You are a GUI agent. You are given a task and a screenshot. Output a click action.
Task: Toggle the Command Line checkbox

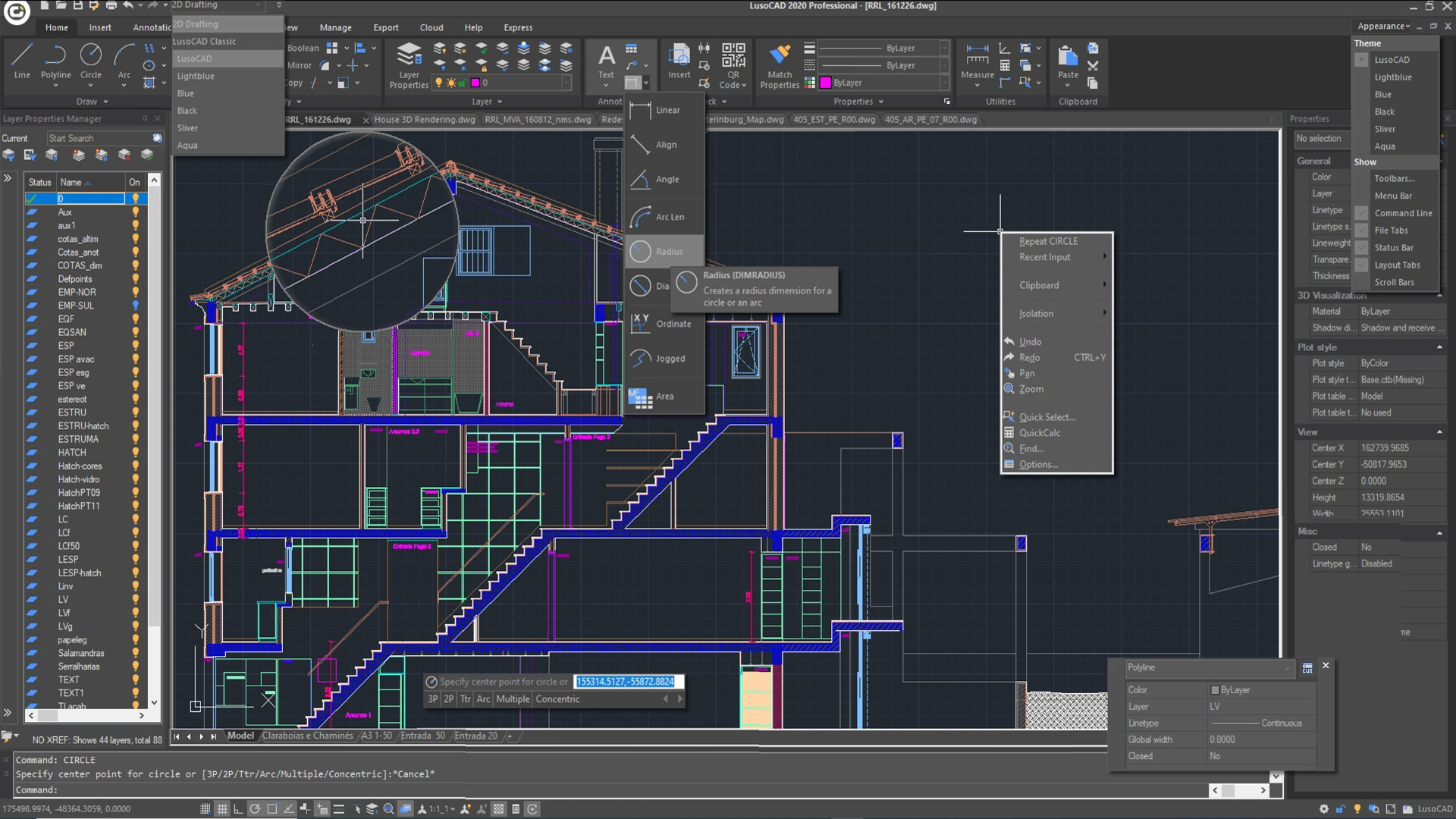click(x=1361, y=213)
